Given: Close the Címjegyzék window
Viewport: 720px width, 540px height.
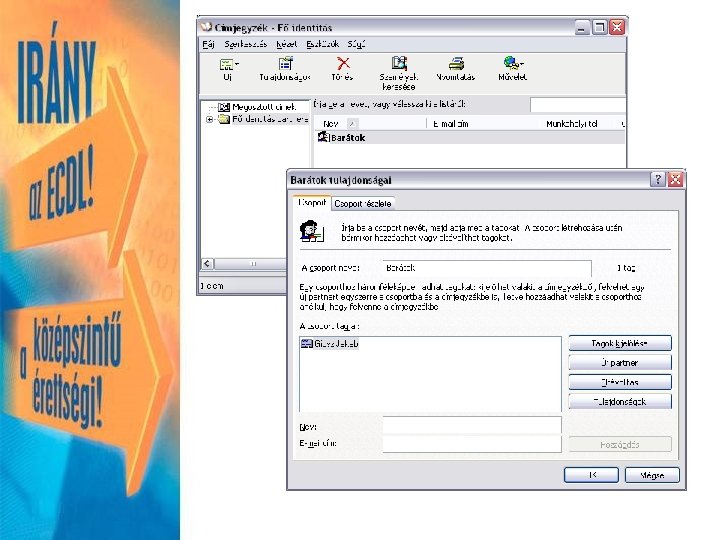Looking at the screenshot, I should 617,27.
